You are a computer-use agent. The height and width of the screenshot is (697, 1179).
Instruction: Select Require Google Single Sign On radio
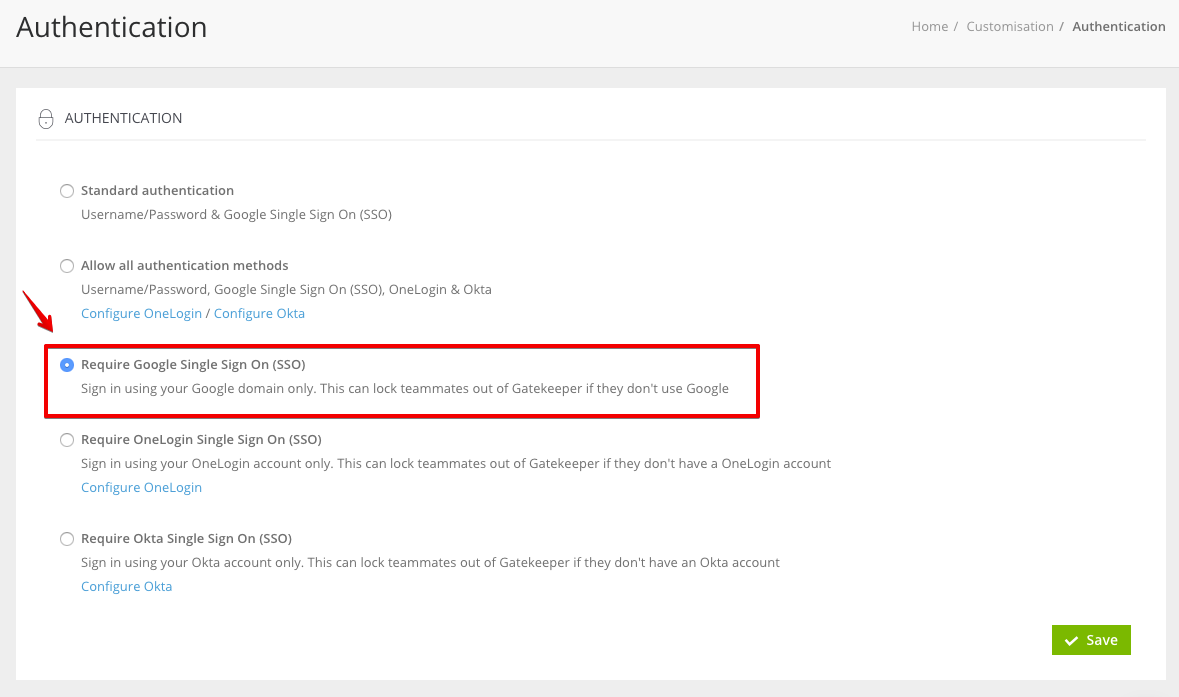pyautogui.click(x=67, y=365)
